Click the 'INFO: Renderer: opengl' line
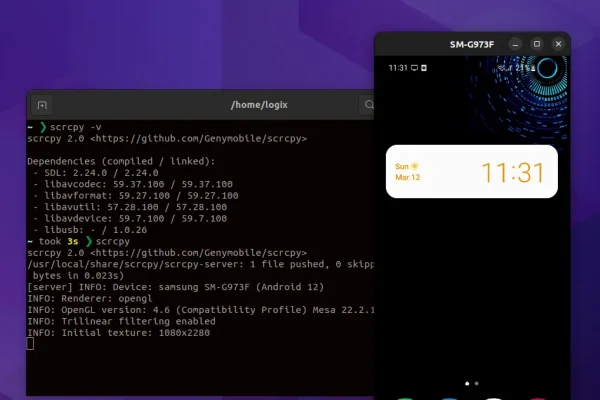The image size is (600, 400). (x=90, y=299)
